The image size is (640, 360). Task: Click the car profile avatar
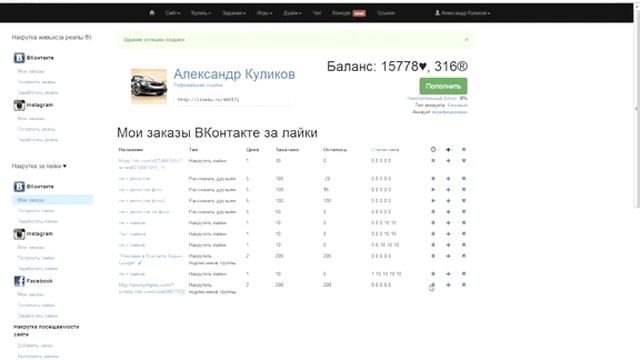(x=149, y=86)
